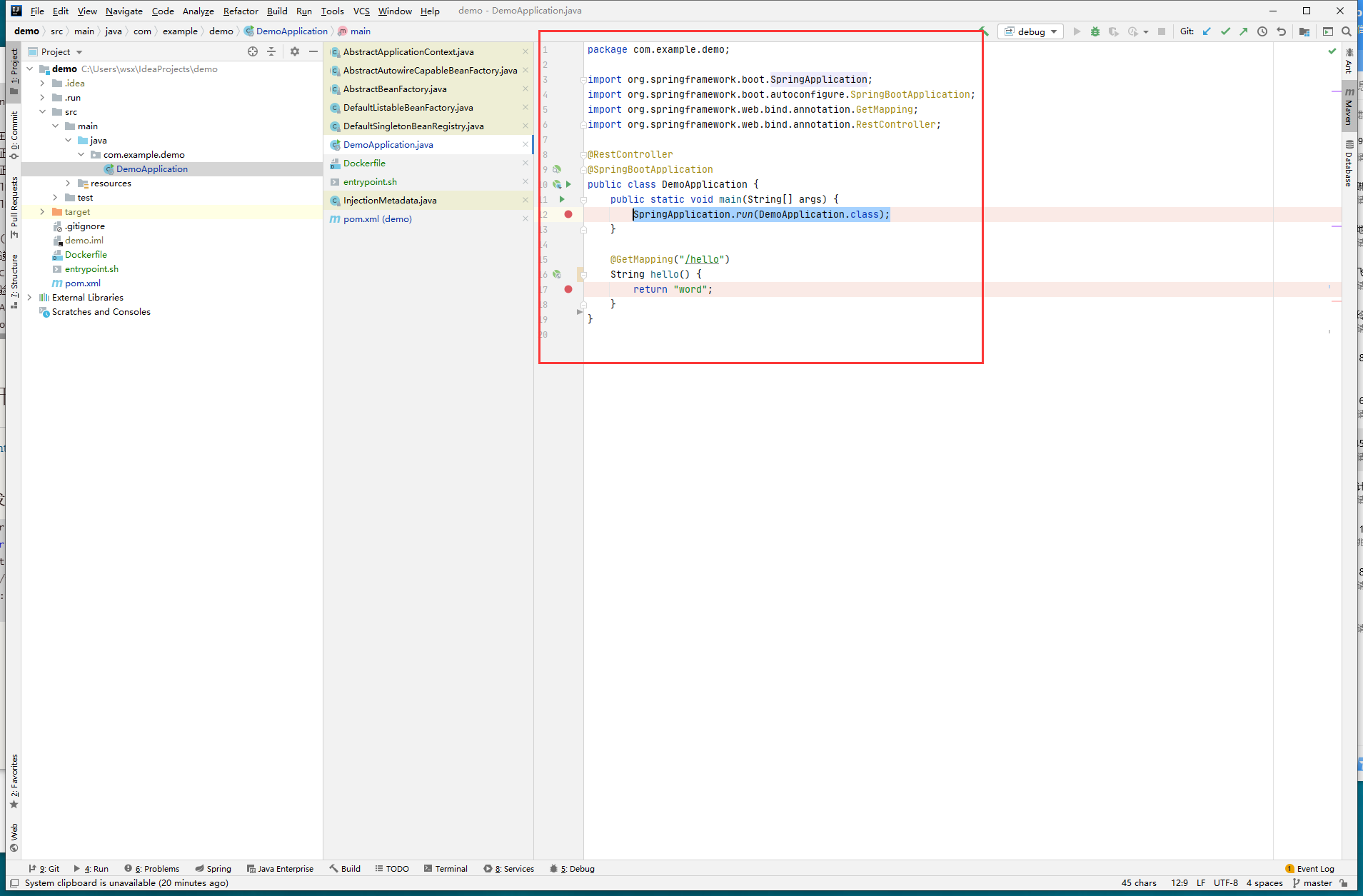Viewport: 1363px width, 896px height.
Task: Click Git push green arrow icon
Action: coord(1244,31)
